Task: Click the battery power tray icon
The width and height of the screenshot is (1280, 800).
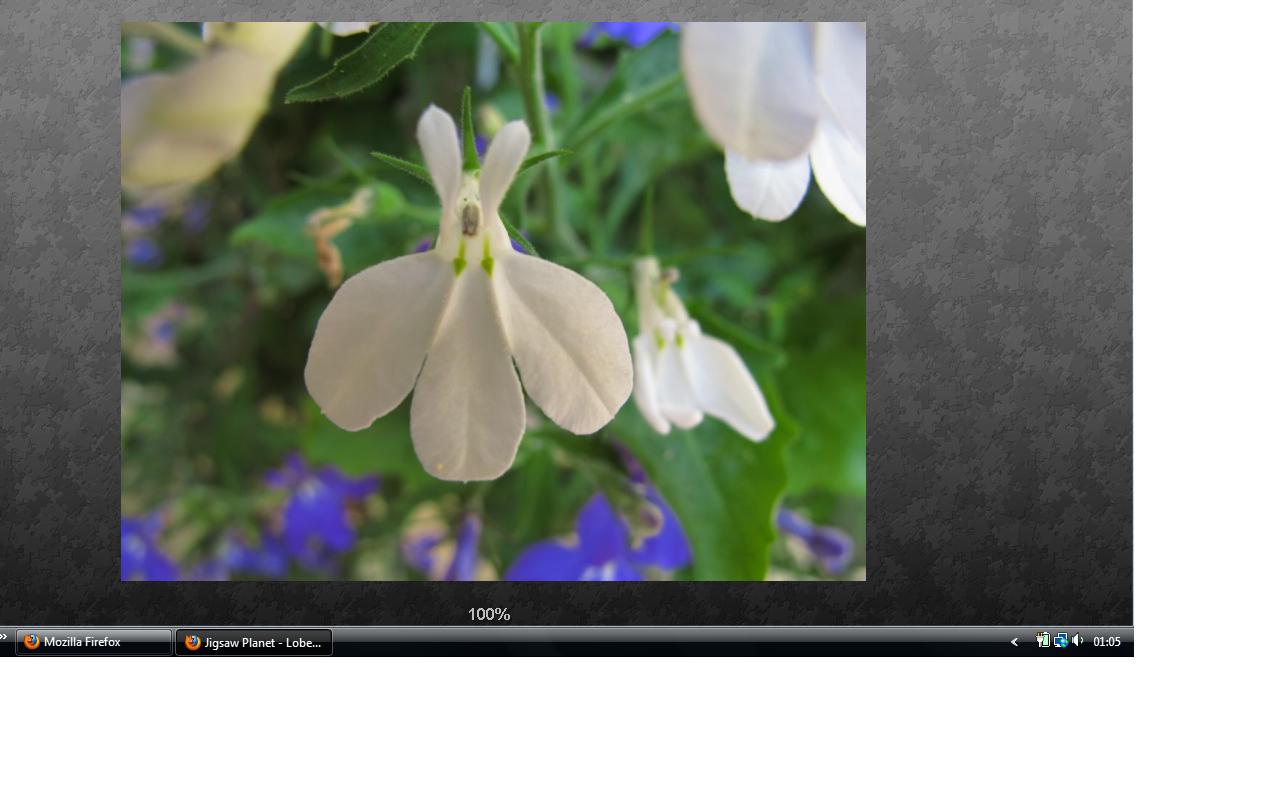Action: click(1043, 641)
